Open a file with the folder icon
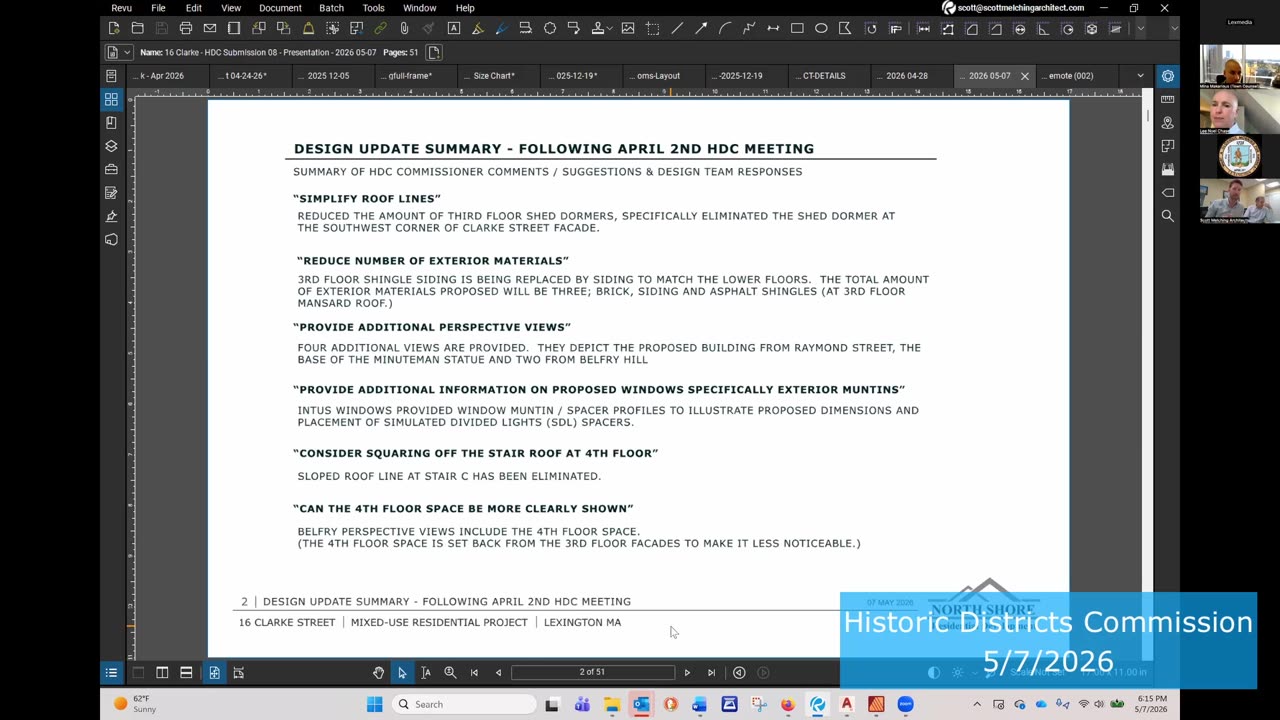This screenshot has width=1280, height=720. pos(138,28)
